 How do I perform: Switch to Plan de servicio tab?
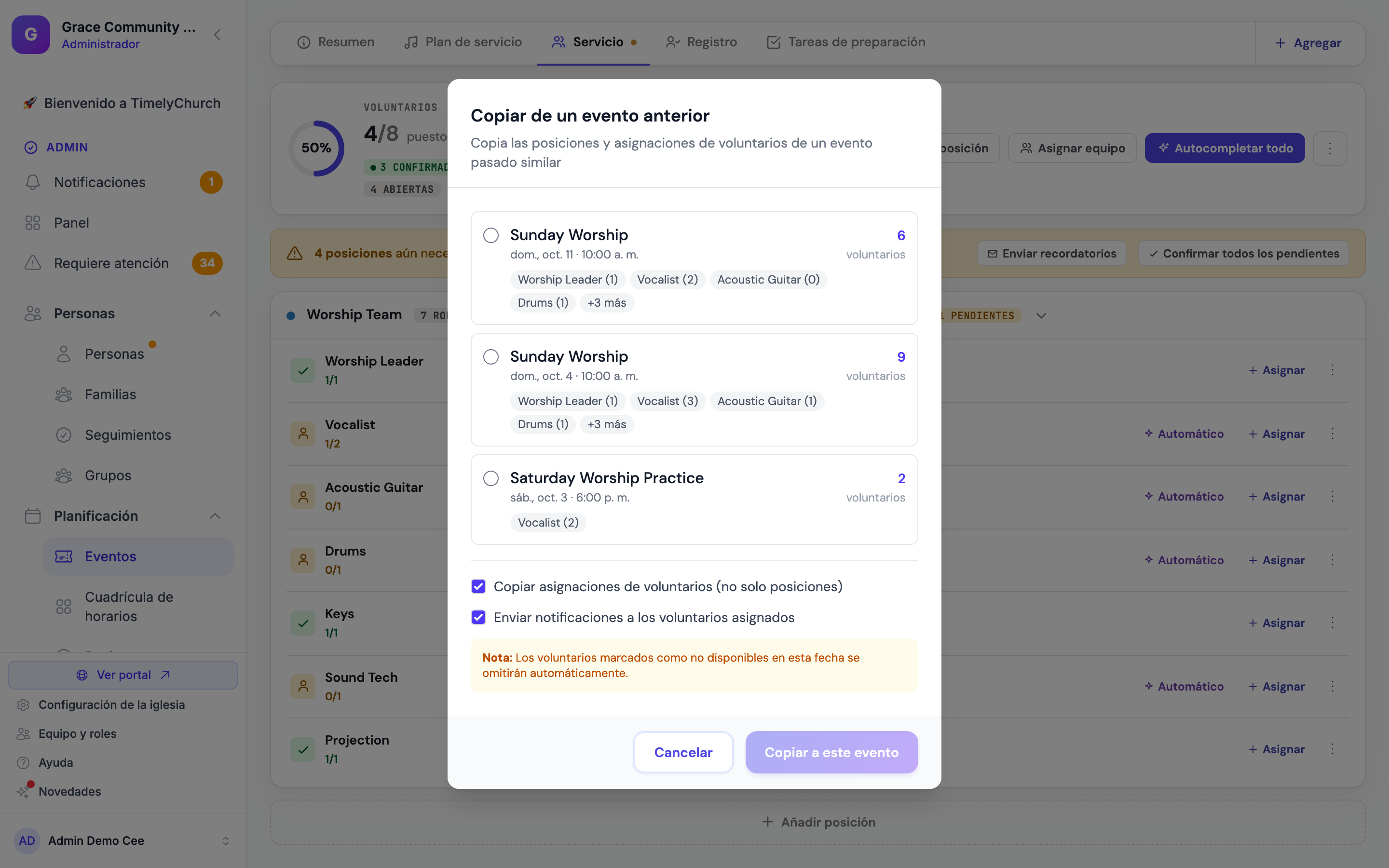(x=463, y=42)
